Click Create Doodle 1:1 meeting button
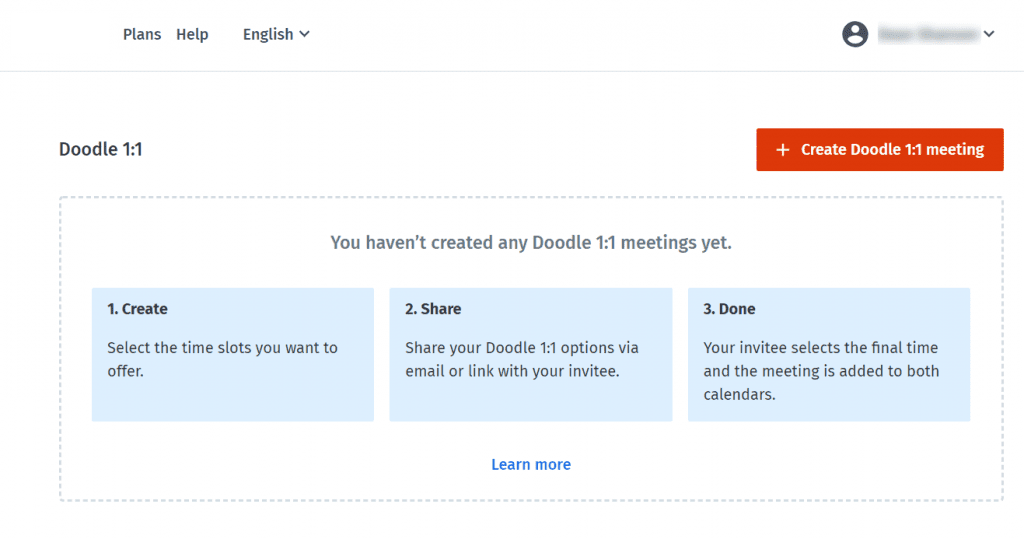The height and width of the screenshot is (539, 1024). [x=880, y=150]
